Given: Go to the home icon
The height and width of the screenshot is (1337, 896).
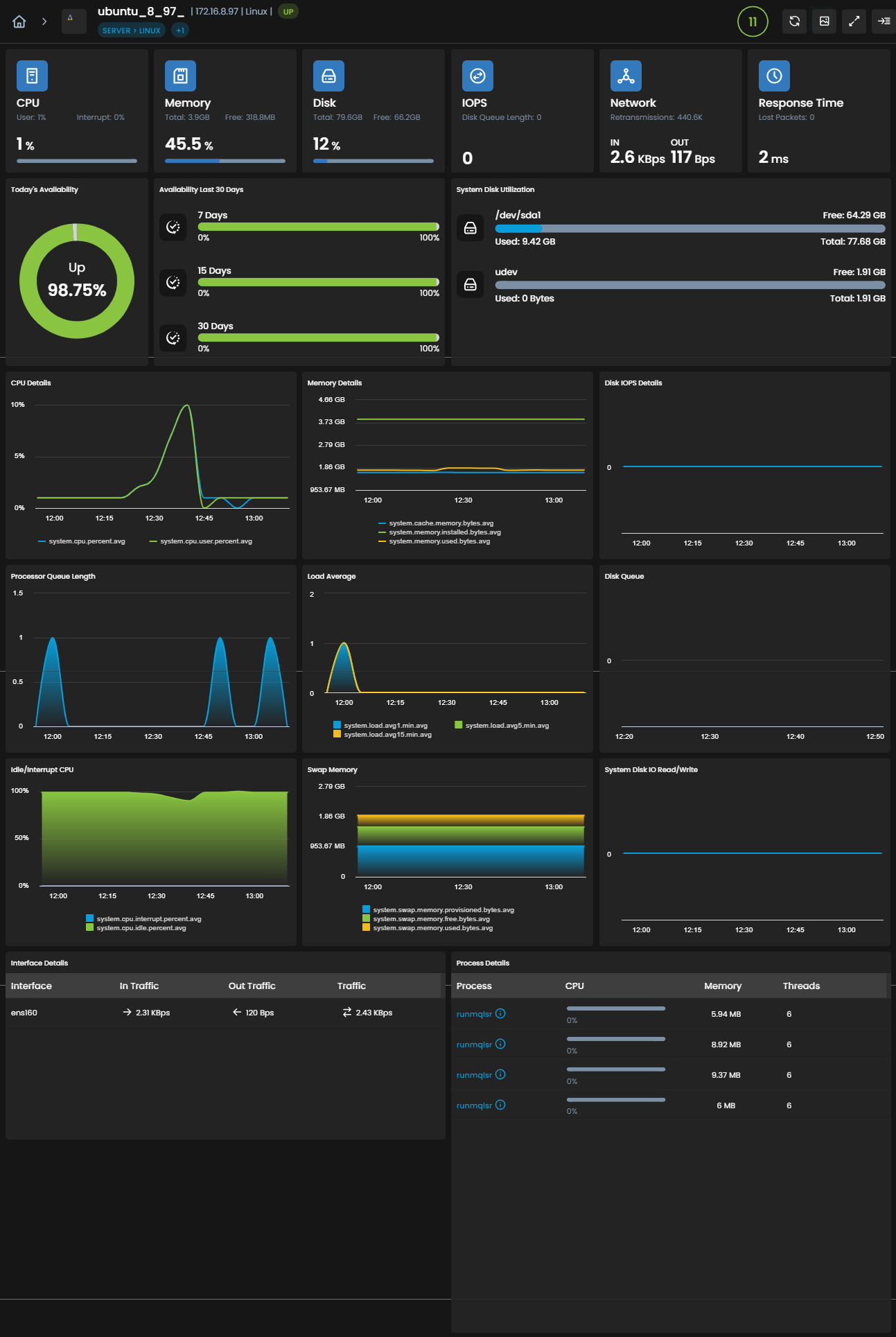Looking at the screenshot, I should click(19, 21).
